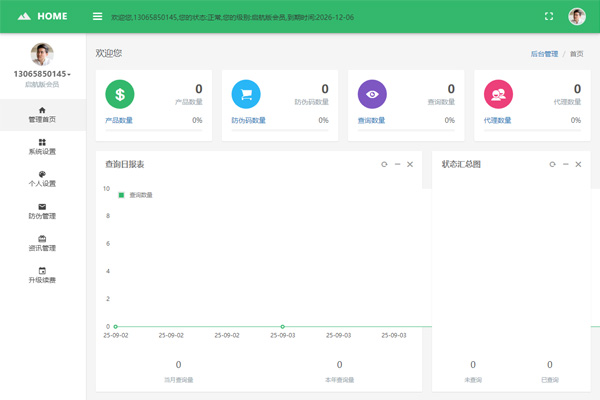The image size is (600, 400).
Task: Close the 状态汇总图 panel
Action: click(x=578, y=164)
